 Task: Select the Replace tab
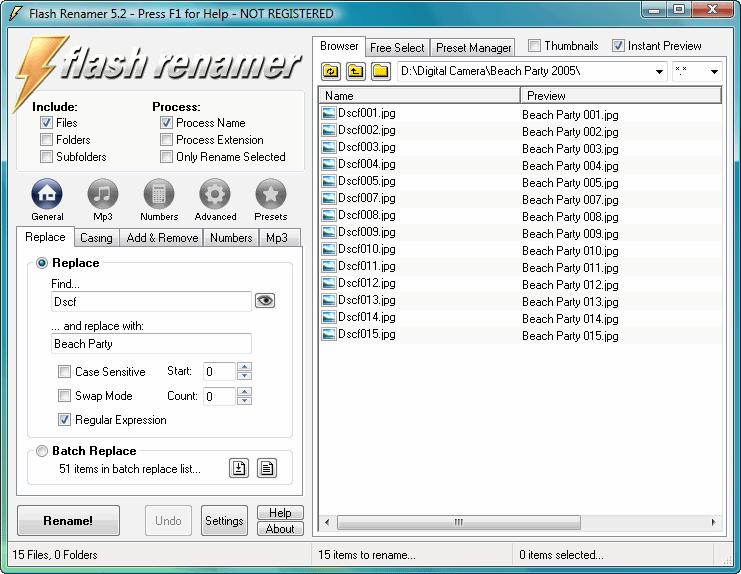45,237
